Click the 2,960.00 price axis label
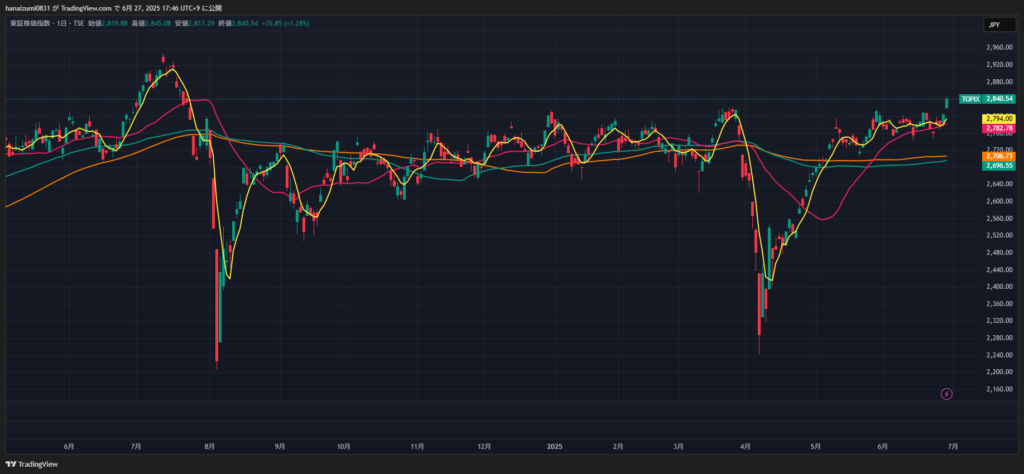1024x474 pixels. pos(998,48)
